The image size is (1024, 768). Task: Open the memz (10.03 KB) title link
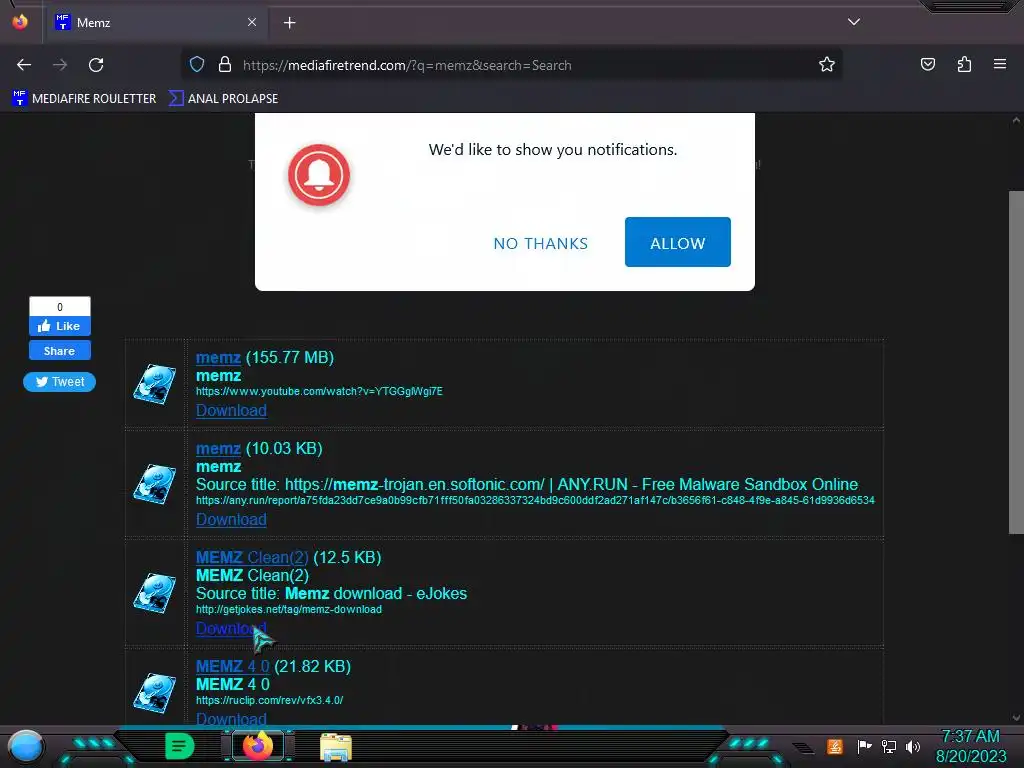coord(218,449)
